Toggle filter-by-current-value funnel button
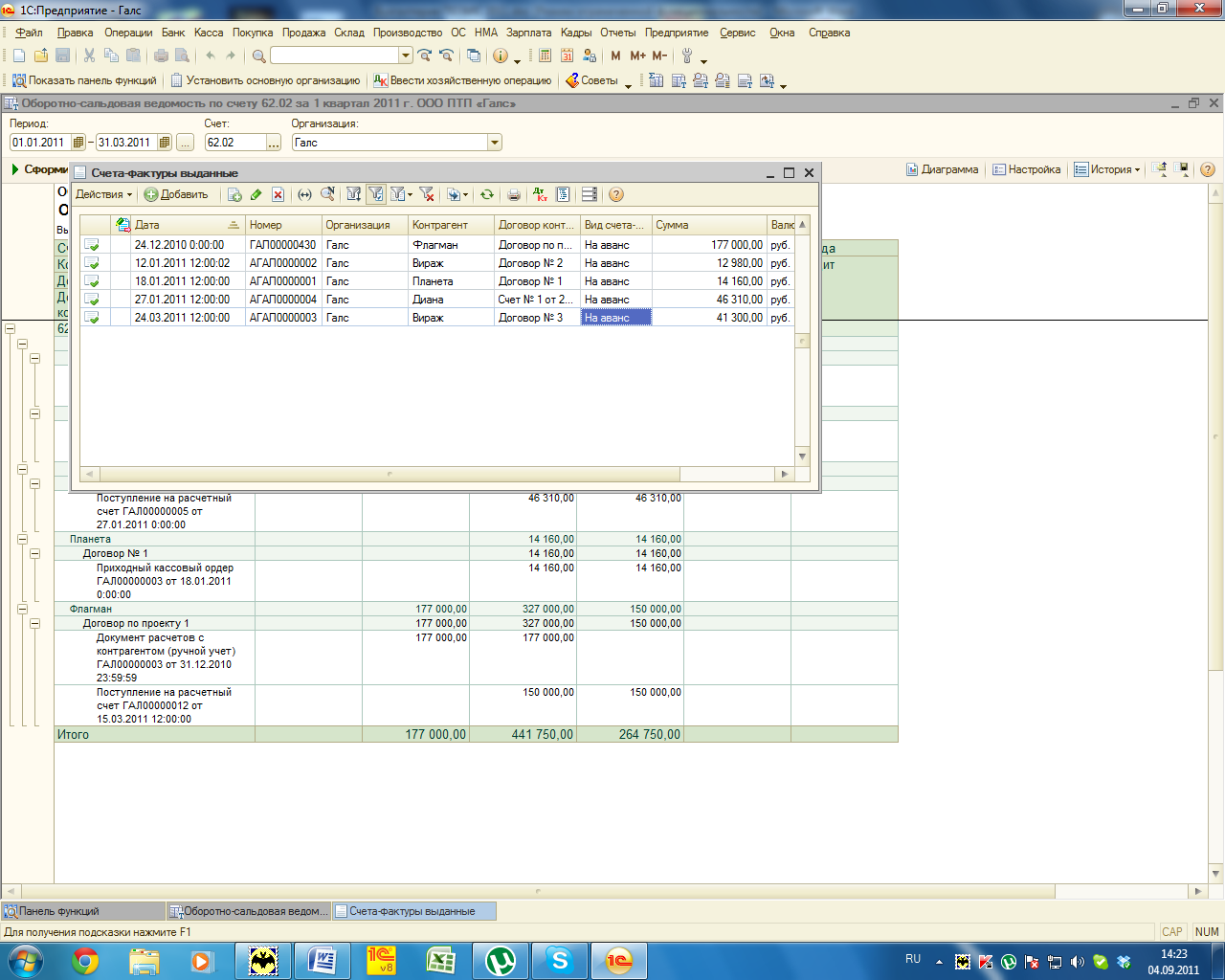Image resolution: width=1225 pixels, height=980 pixels. tap(375, 194)
